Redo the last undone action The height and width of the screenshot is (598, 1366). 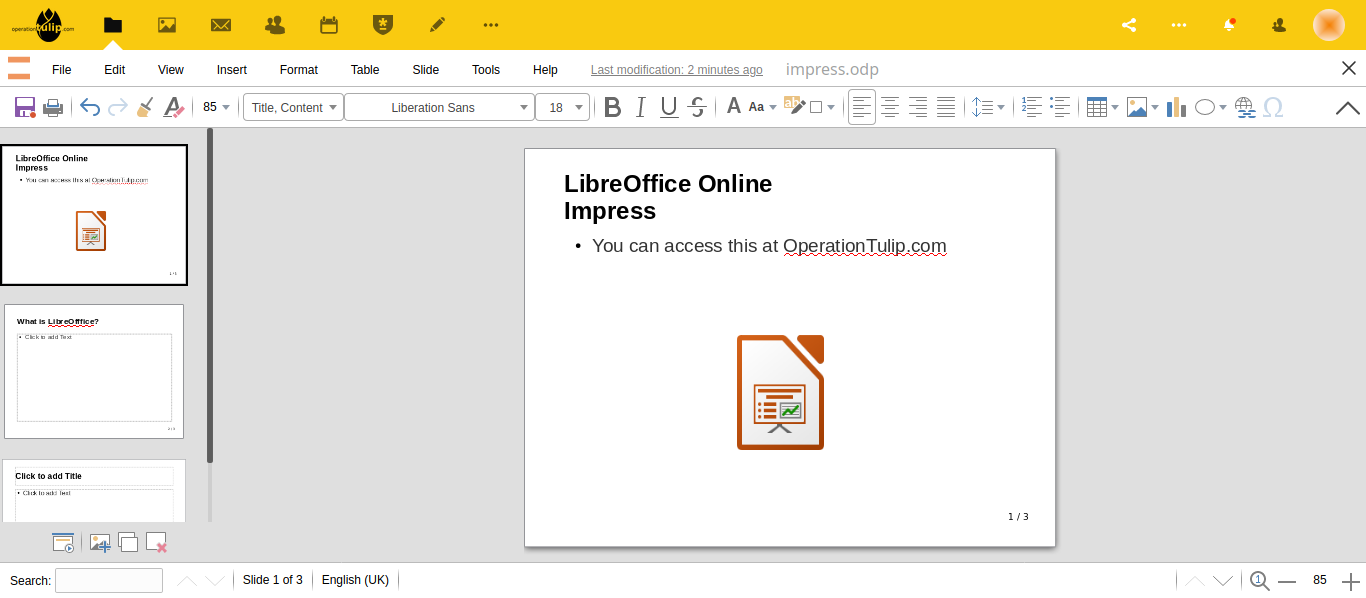pyautogui.click(x=118, y=107)
